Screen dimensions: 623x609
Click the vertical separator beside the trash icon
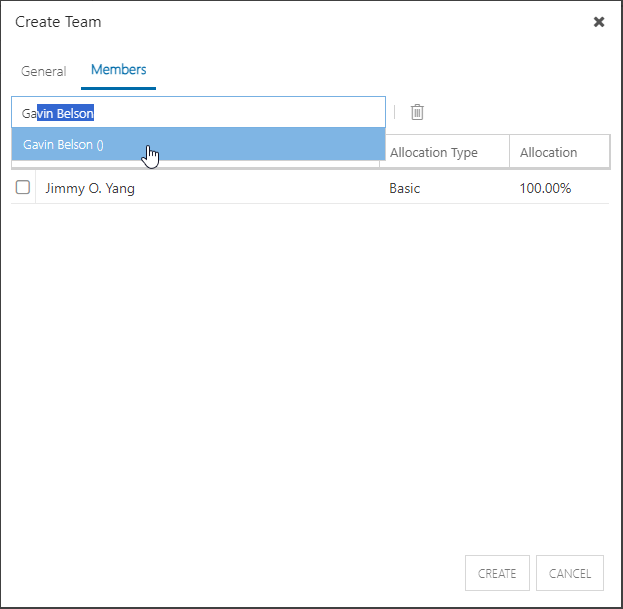click(394, 112)
